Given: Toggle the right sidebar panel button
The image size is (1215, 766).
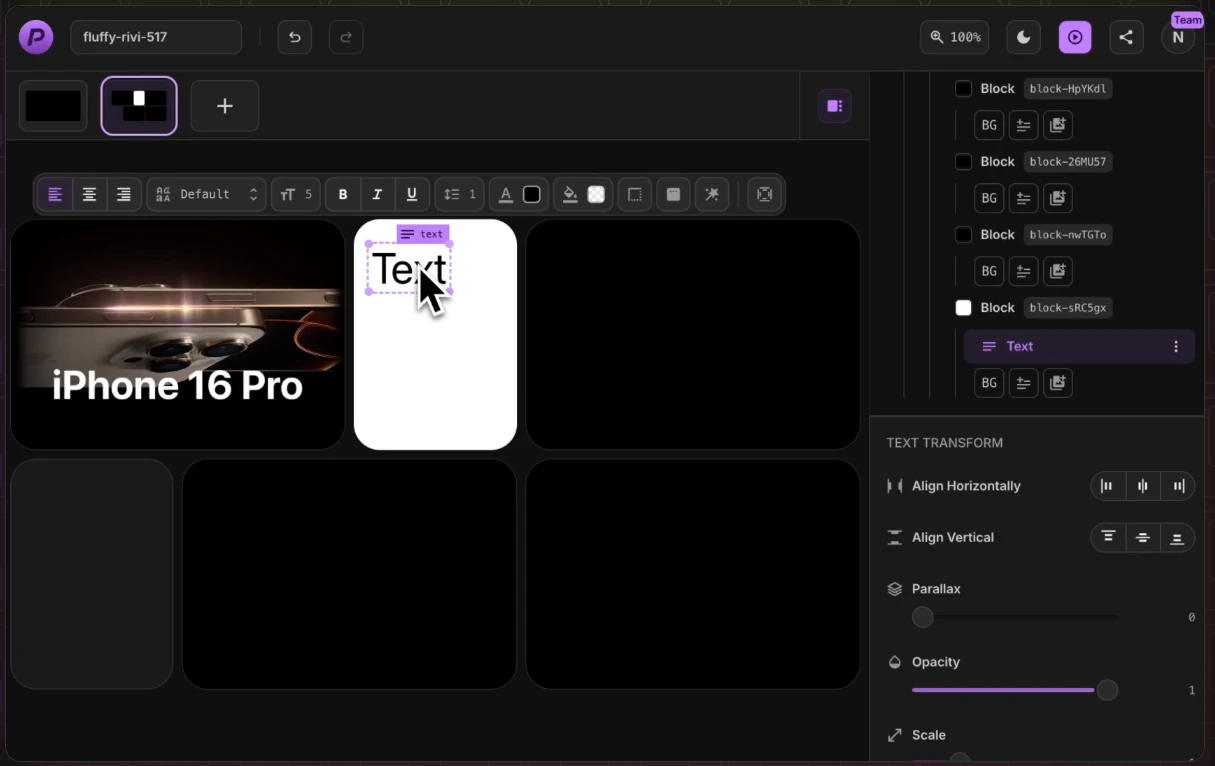Looking at the screenshot, I should pyautogui.click(x=834, y=105).
